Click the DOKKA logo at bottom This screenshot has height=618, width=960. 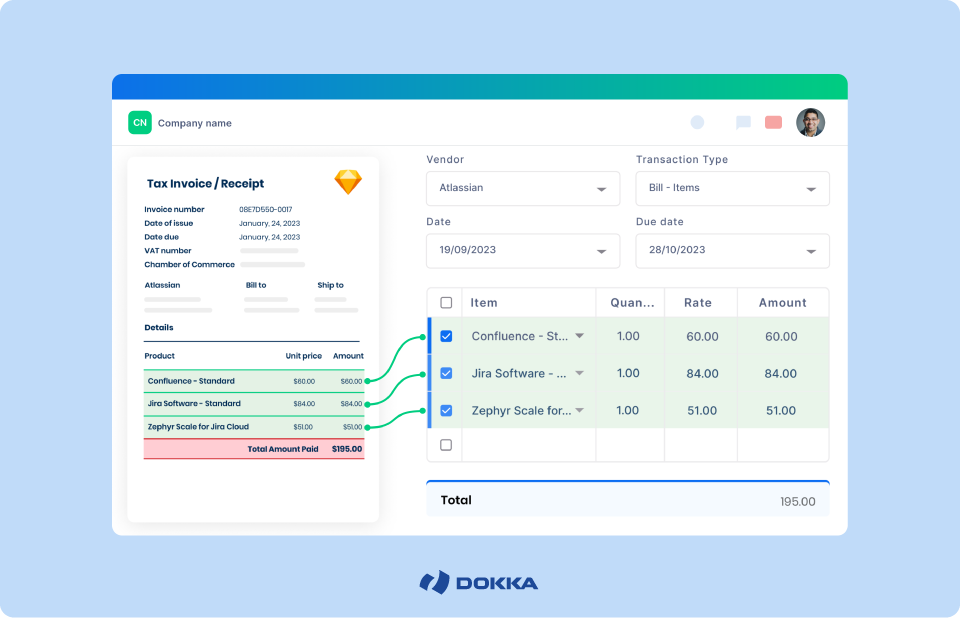pyautogui.click(x=479, y=582)
